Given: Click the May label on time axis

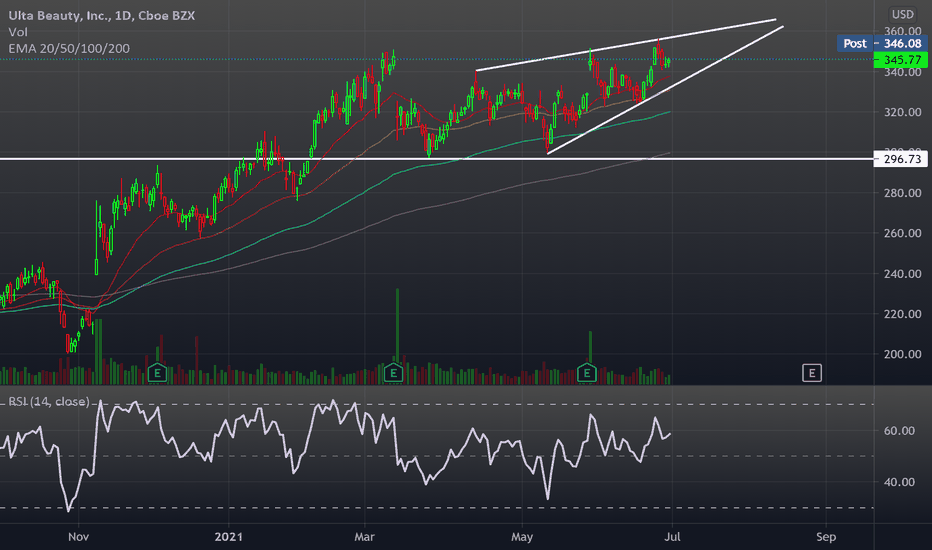Looking at the screenshot, I should coord(522,537).
